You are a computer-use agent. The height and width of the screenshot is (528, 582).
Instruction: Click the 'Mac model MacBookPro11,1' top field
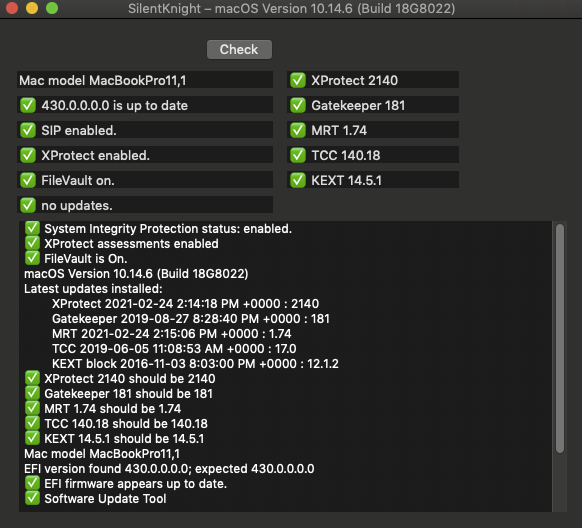[x=145, y=80]
